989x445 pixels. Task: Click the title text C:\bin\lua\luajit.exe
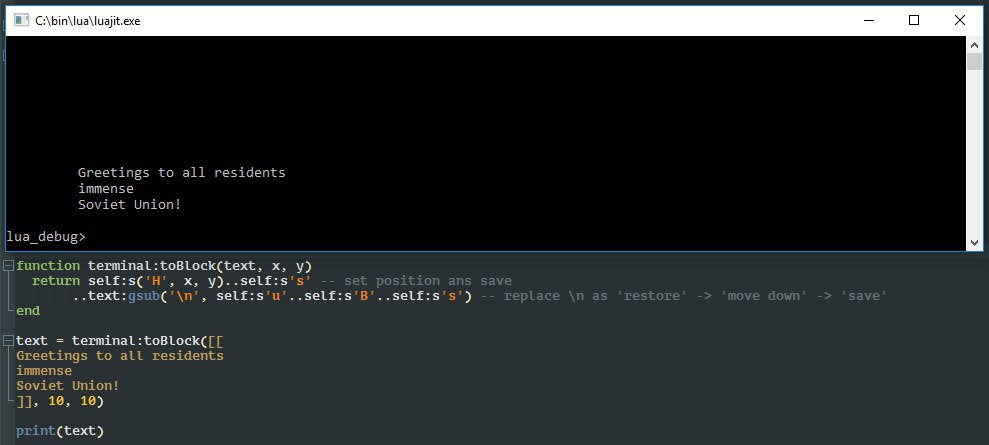pos(88,21)
